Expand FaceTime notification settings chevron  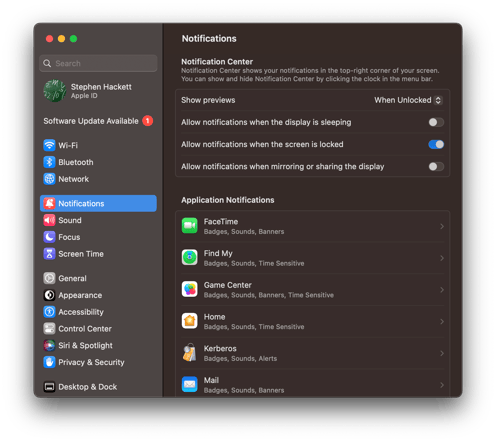pos(442,226)
